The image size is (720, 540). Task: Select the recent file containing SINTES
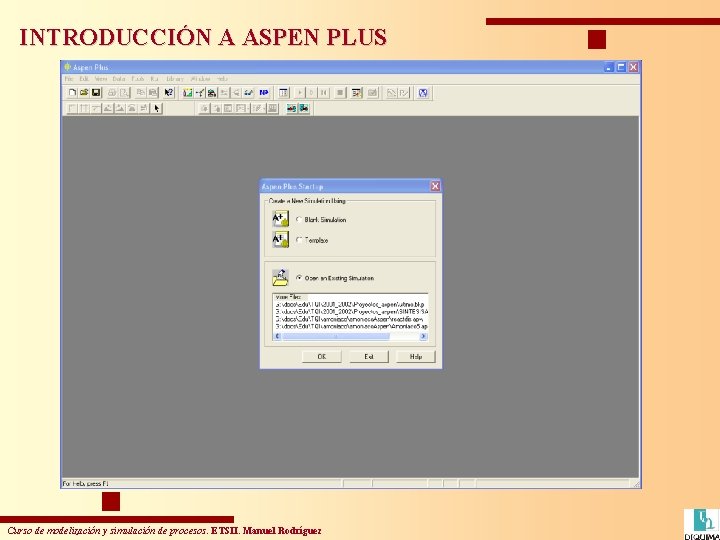(x=350, y=312)
